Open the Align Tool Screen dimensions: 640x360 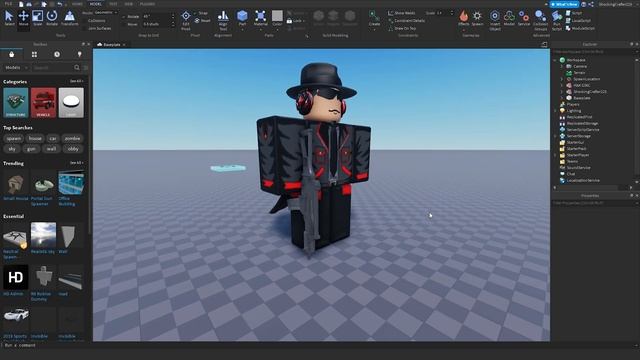[223, 20]
